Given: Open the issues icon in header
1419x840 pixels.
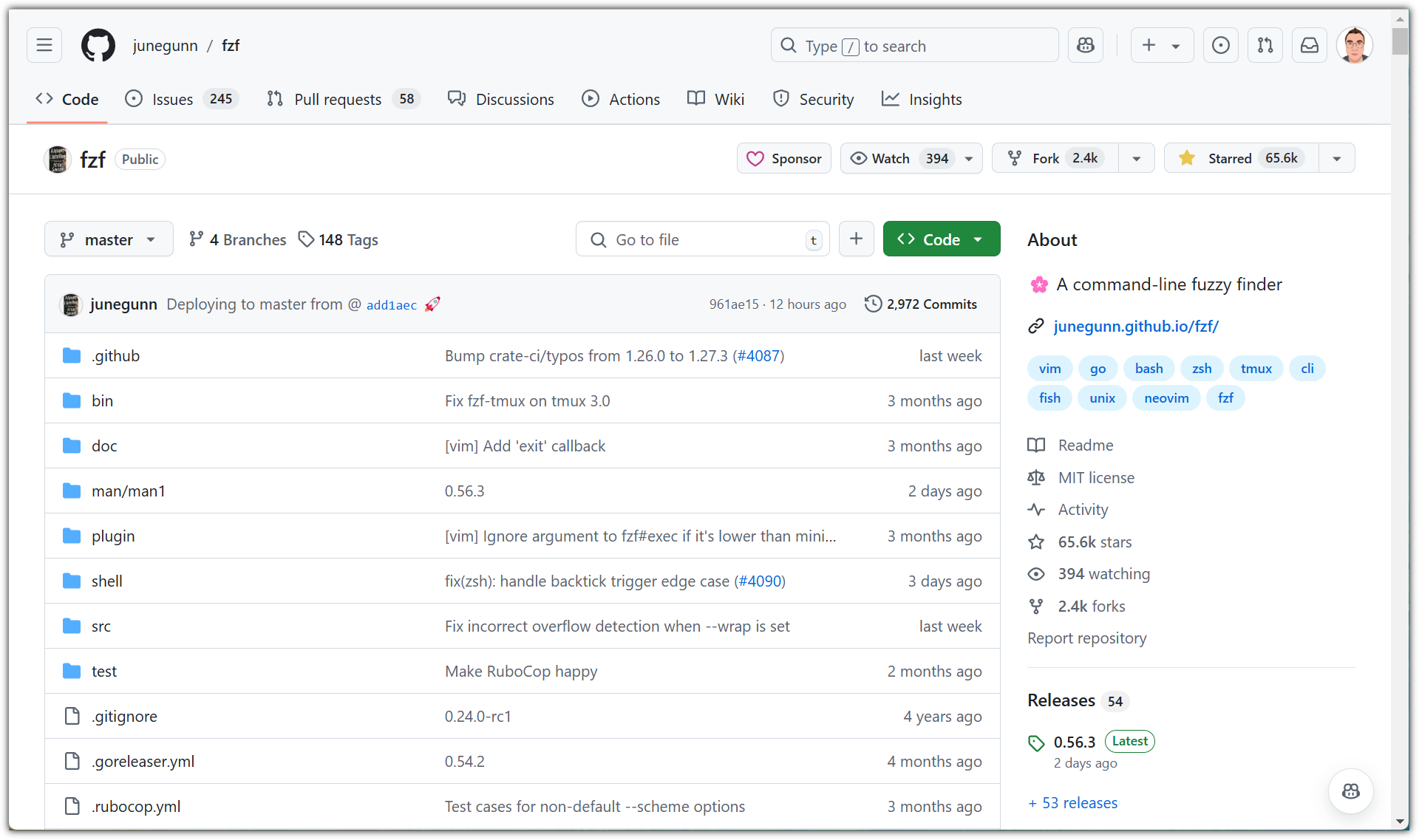Looking at the screenshot, I should (1220, 46).
